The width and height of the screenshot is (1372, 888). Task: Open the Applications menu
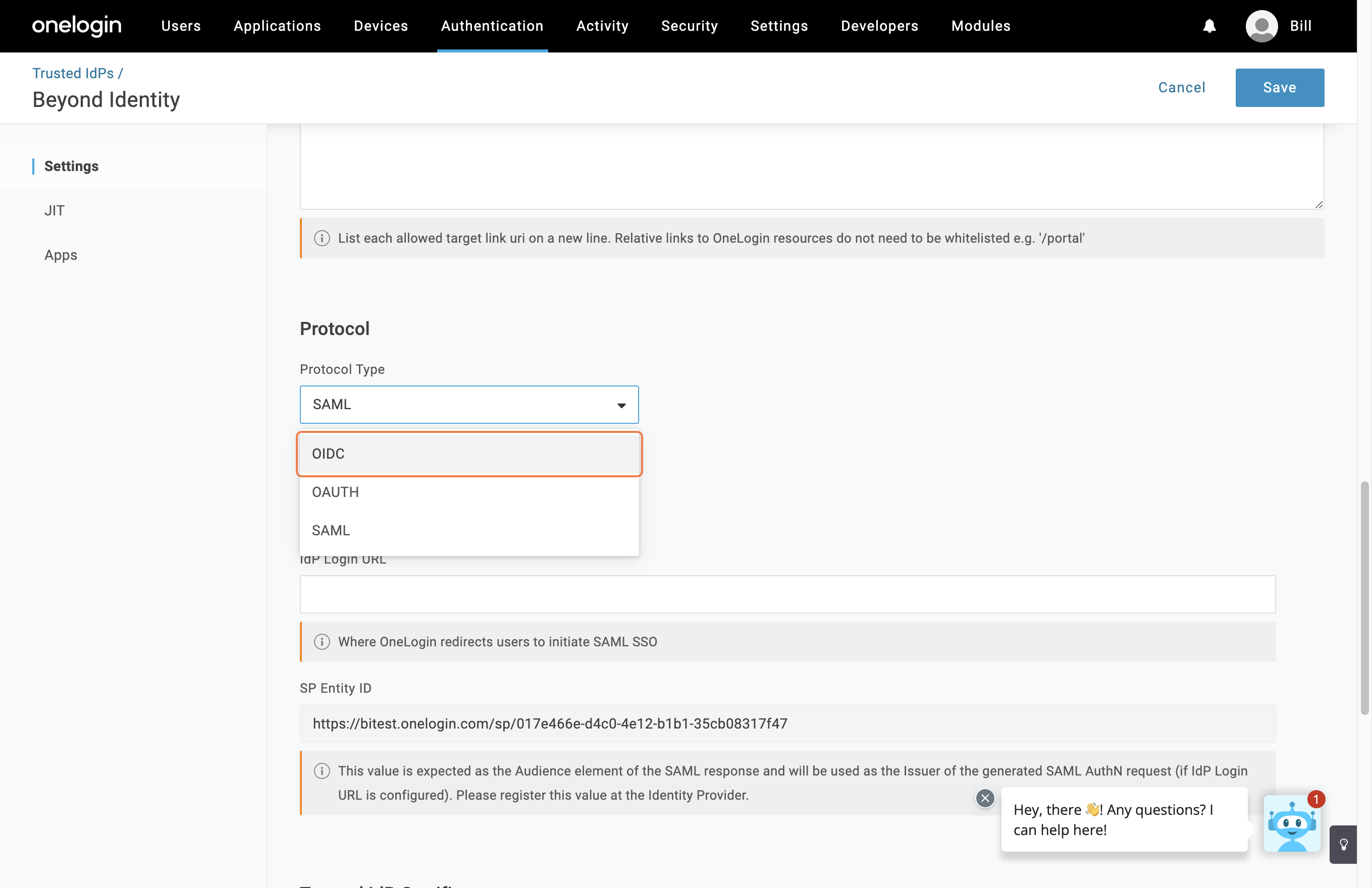tap(277, 26)
